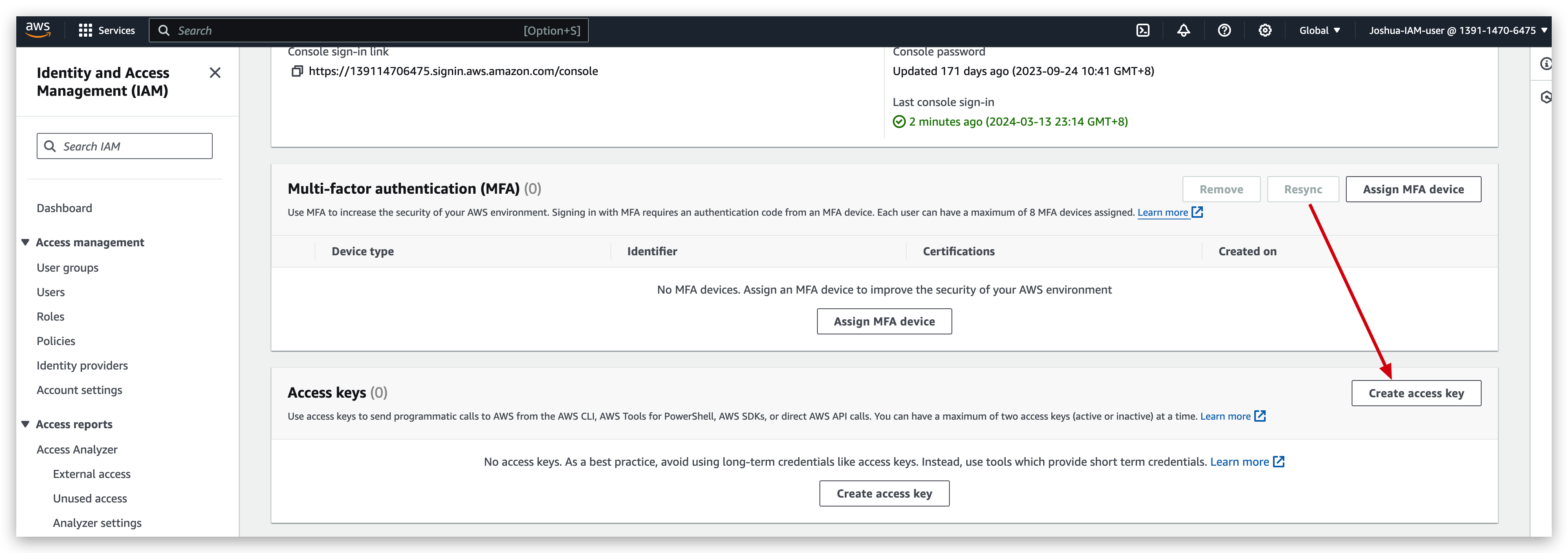Open the help question mark icon
This screenshot has height=553, width=1568.
[x=1224, y=31]
